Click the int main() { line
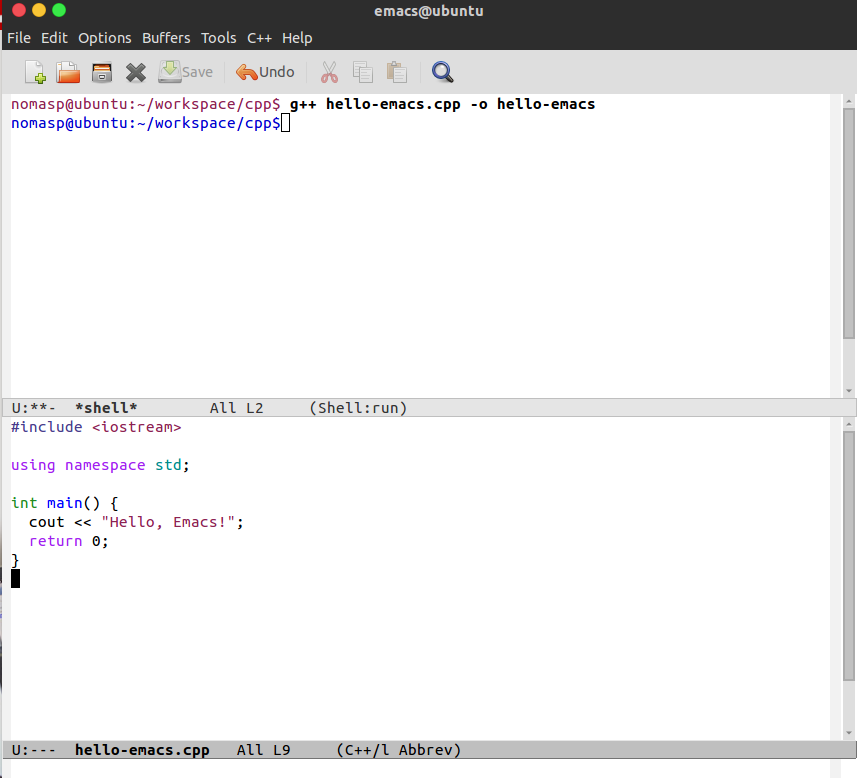This screenshot has width=857, height=778. 64,502
